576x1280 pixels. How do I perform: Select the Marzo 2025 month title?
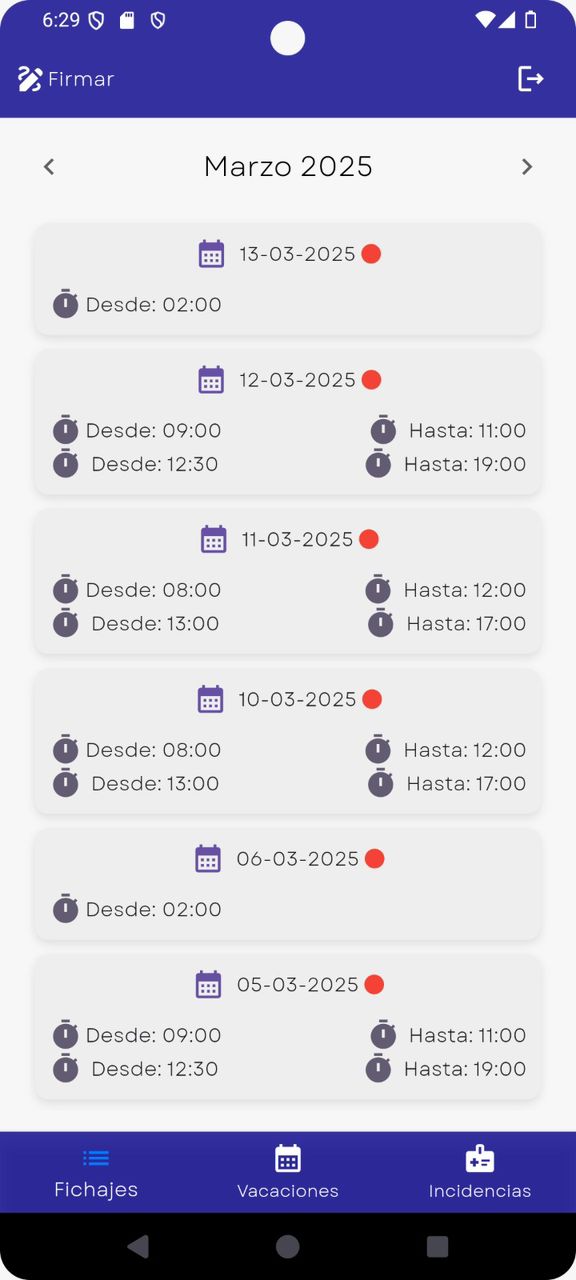(x=288, y=167)
